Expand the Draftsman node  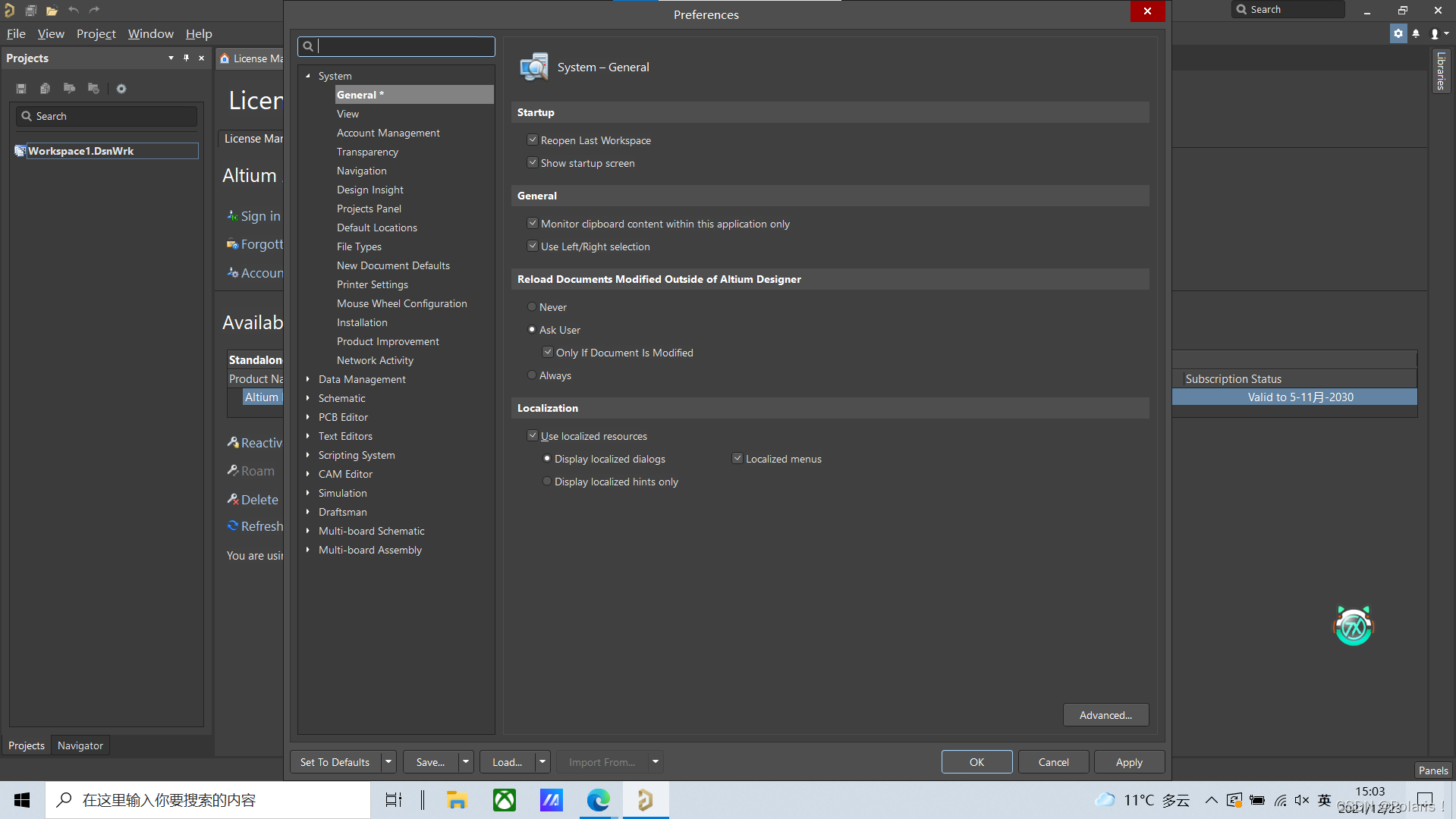click(308, 512)
